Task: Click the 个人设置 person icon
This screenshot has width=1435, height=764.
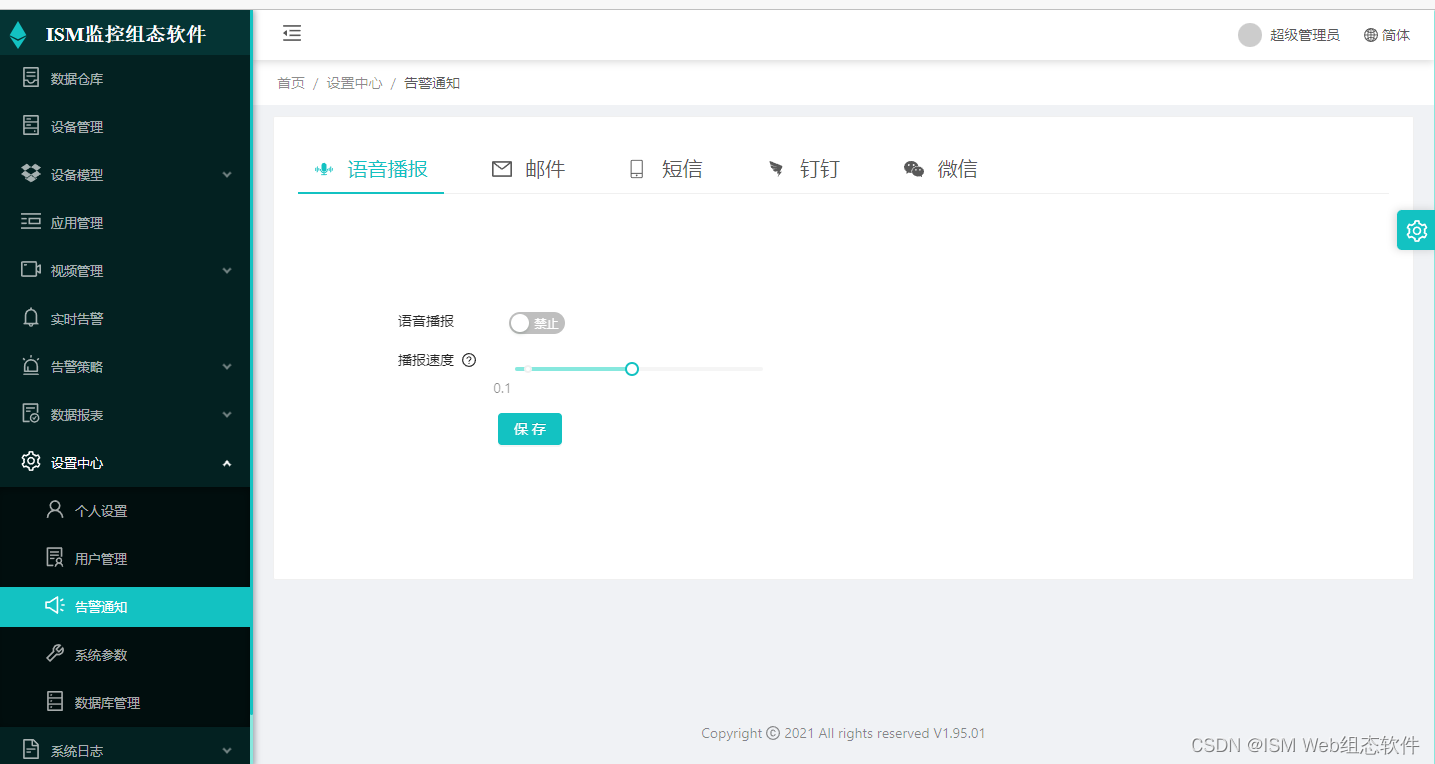Action: point(55,509)
